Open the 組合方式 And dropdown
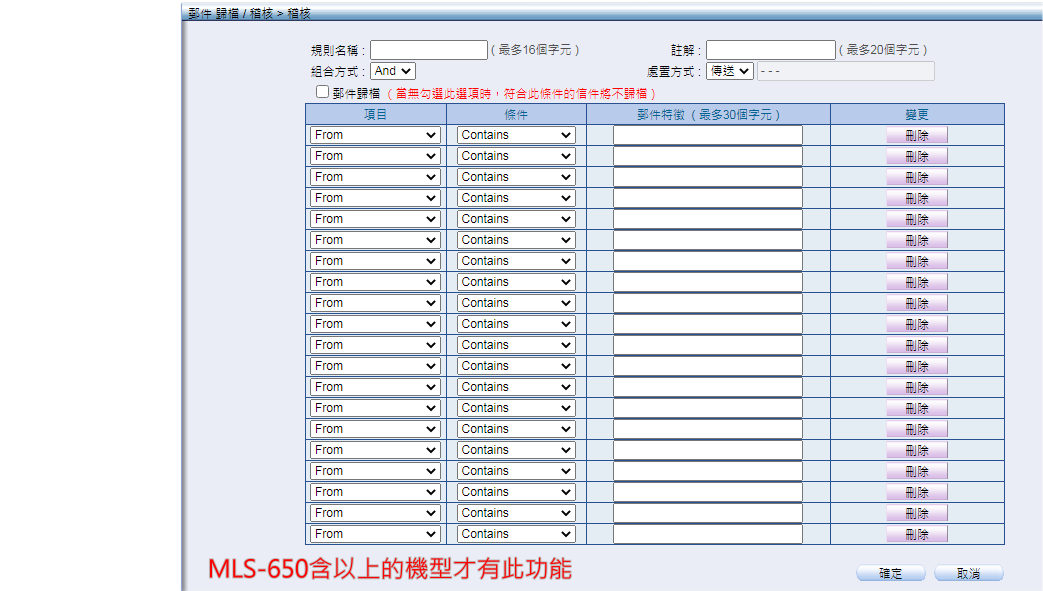This screenshot has width=1043, height=591. [392, 71]
